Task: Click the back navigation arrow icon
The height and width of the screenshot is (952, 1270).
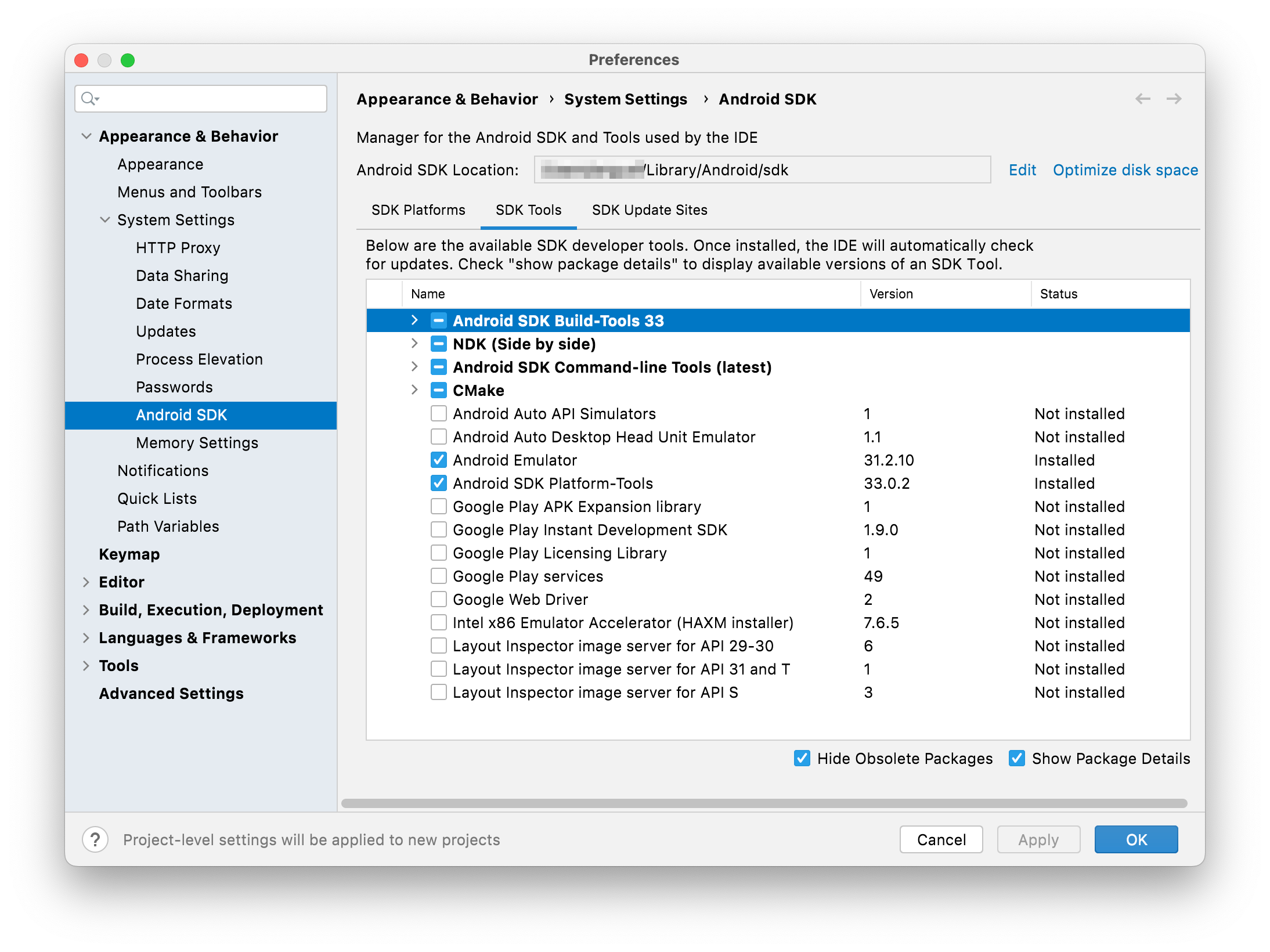Action: 1142,99
